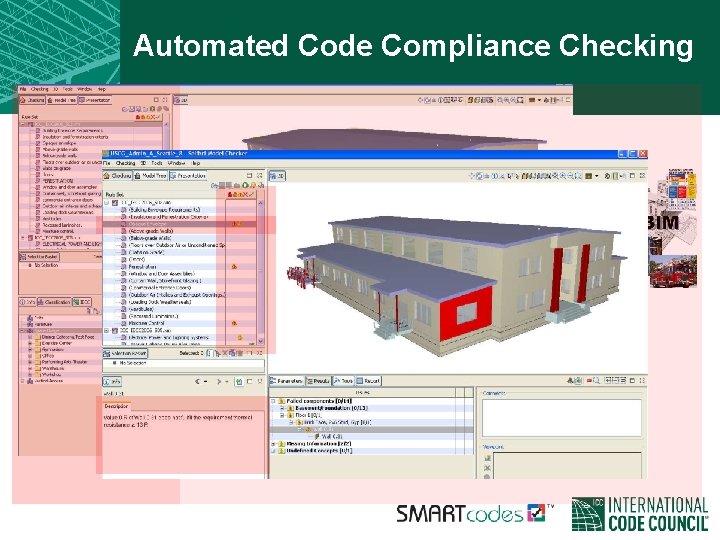Viewport: 720px width, 540px height.
Task: Switch to the Results tab below 3D view
Action: [x=318, y=381]
